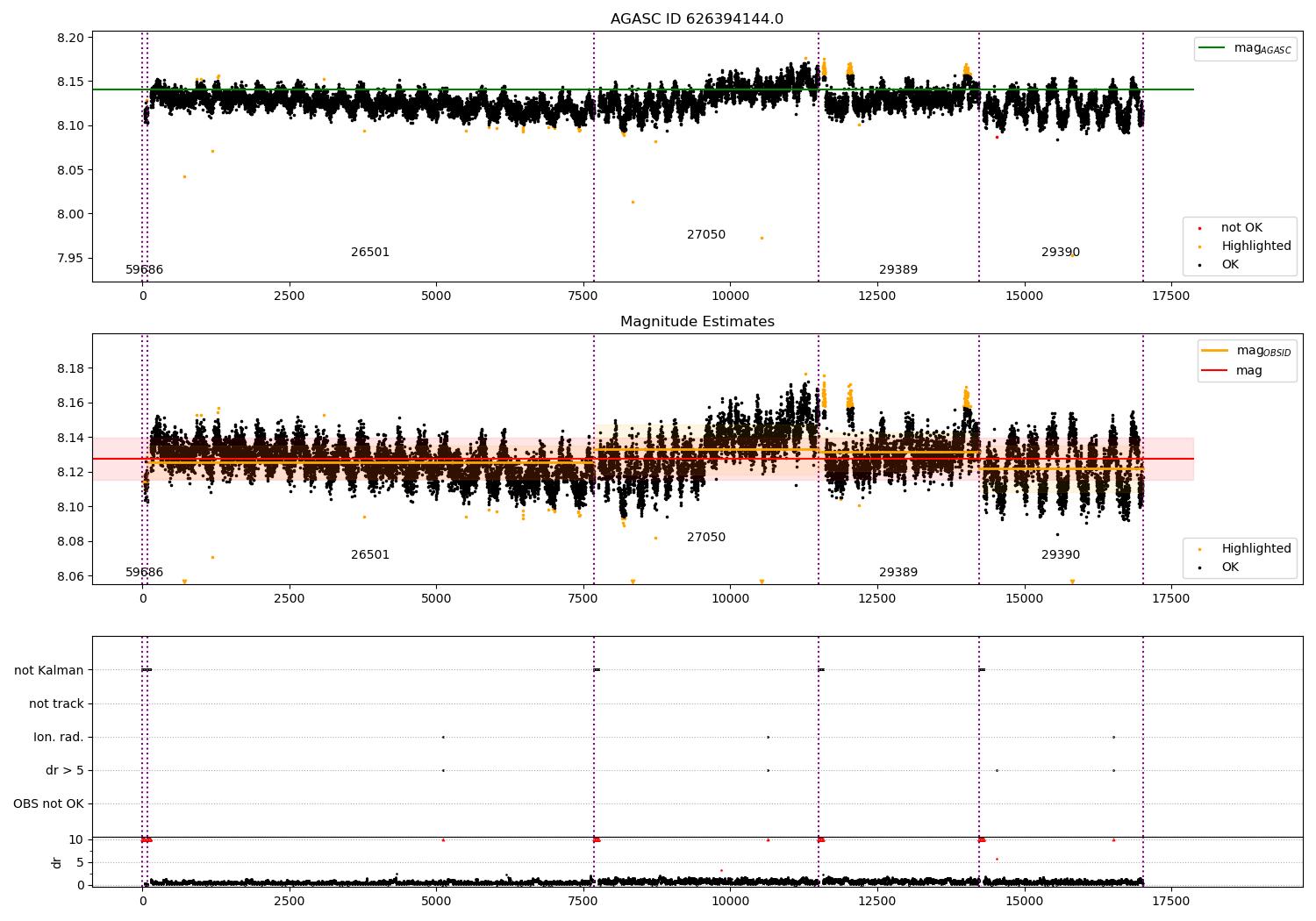This screenshot has height=921, width=1316.
Task: Select "OK" legend entry in Magnitude Estimates plot
Action: pos(1230,568)
